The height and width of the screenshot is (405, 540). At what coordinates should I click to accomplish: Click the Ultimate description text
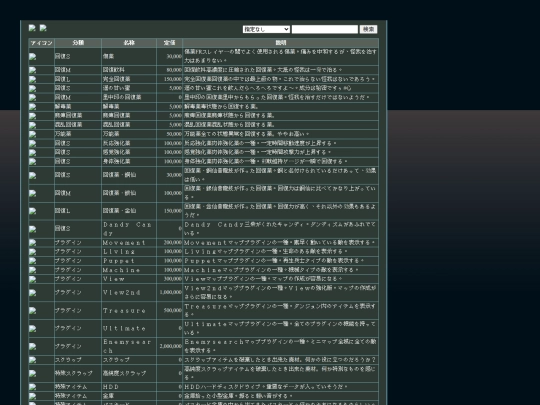[280, 329]
